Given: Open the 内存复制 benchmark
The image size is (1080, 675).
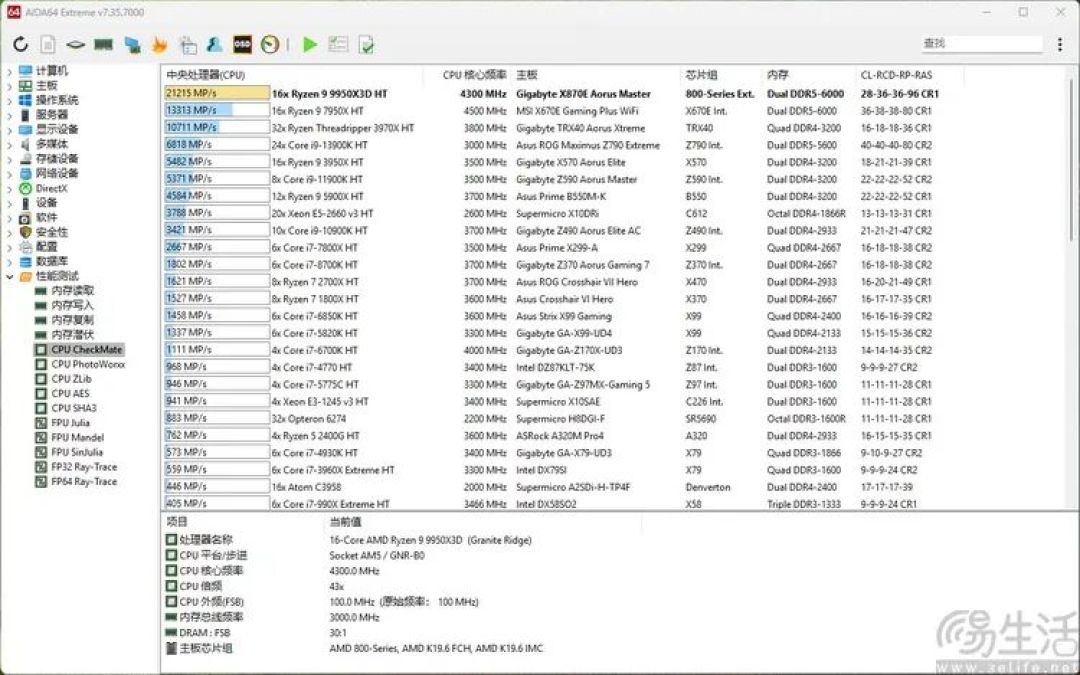Looking at the screenshot, I should tap(72, 320).
